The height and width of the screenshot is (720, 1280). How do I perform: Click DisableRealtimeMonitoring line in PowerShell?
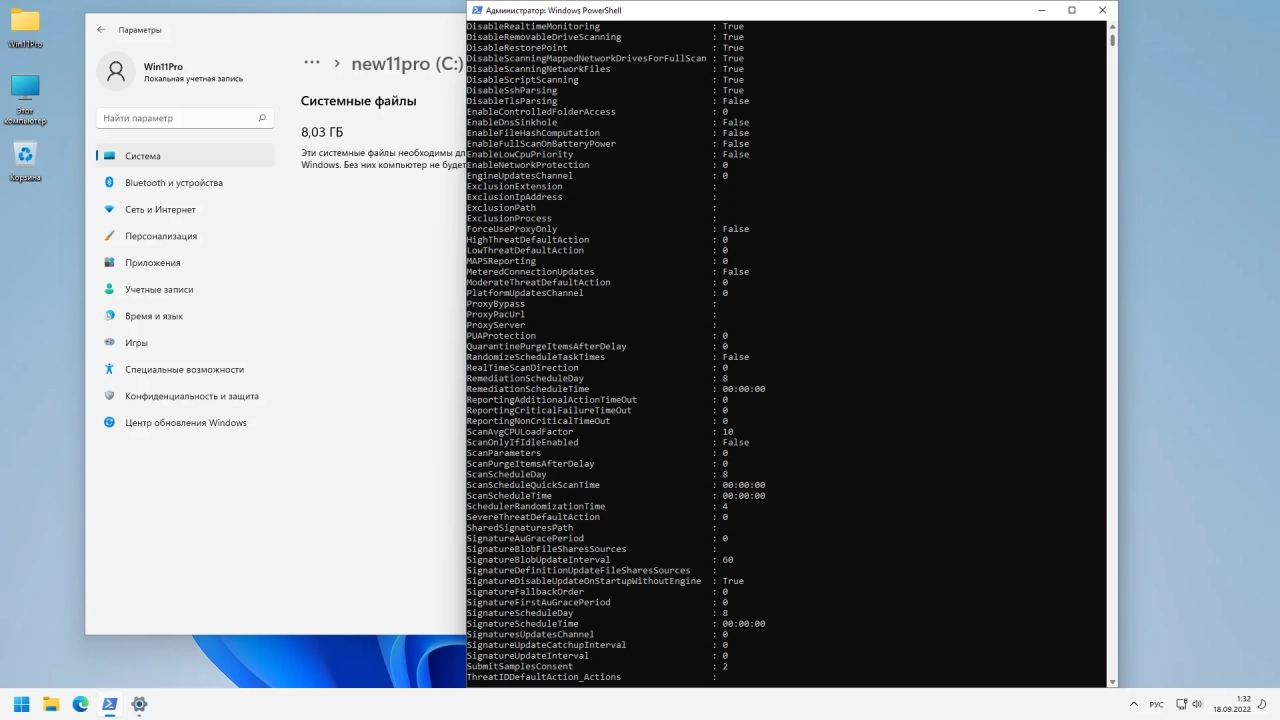(x=606, y=27)
